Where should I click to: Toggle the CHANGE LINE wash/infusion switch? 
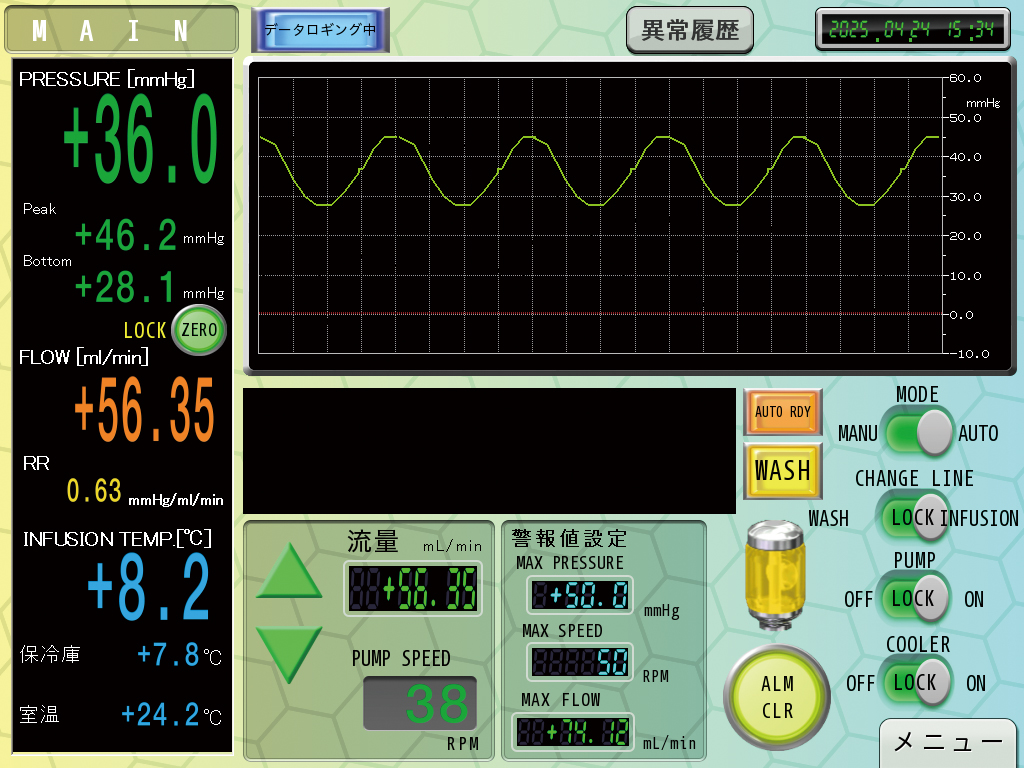click(x=913, y=517)
